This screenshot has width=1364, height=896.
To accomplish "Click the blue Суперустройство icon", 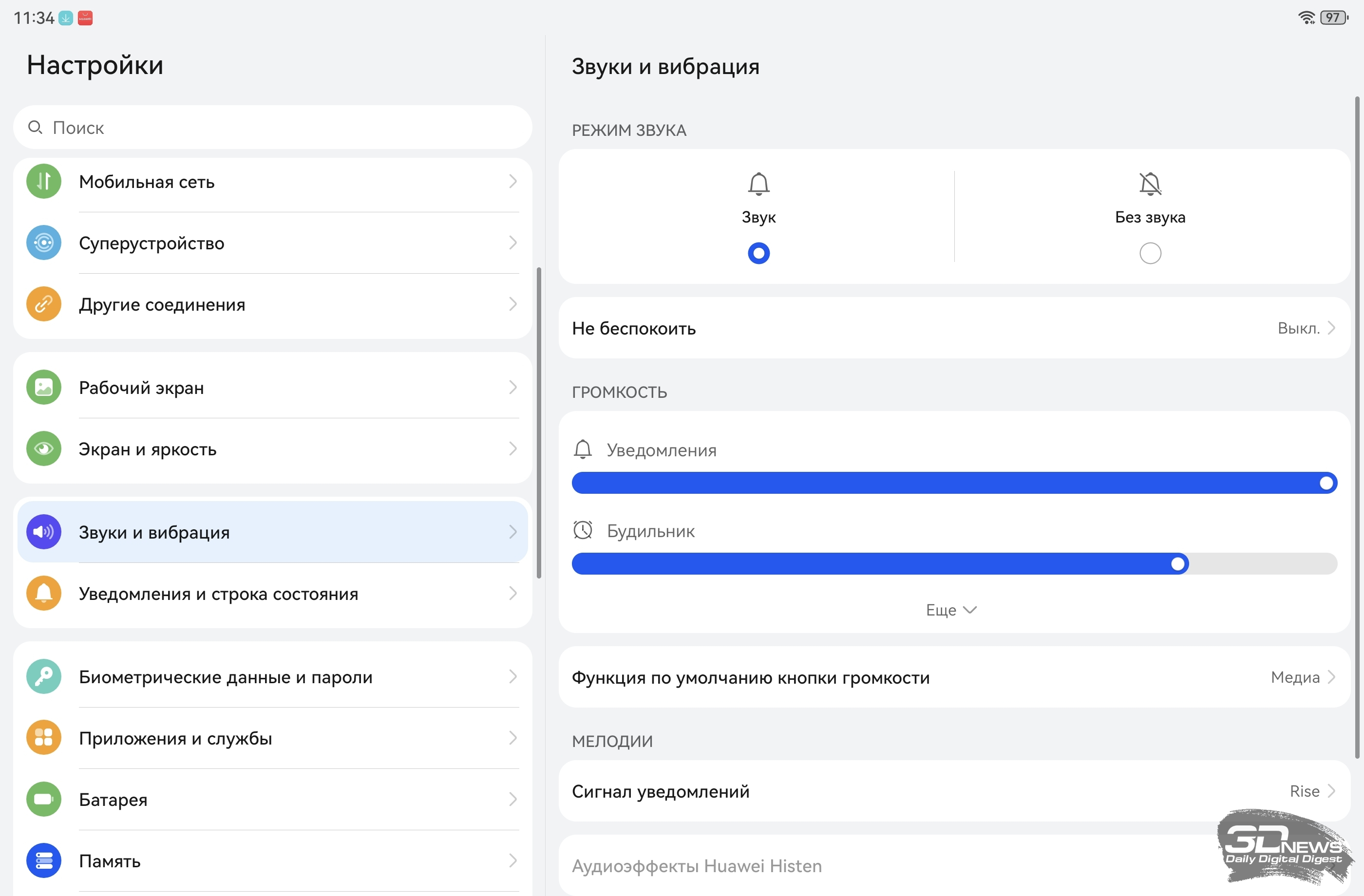I will [43, 243].
